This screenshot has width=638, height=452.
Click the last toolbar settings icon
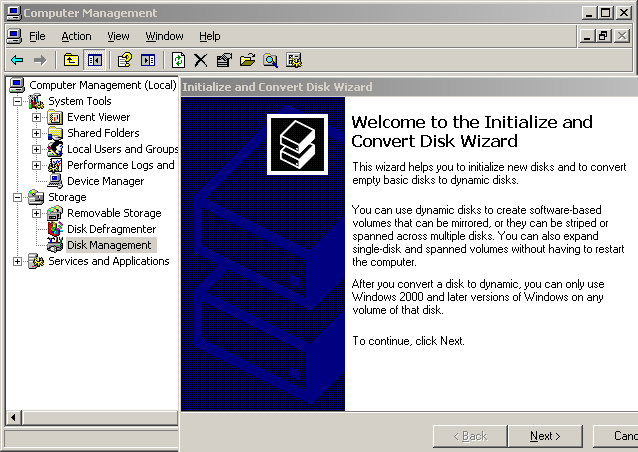(294, 60)
